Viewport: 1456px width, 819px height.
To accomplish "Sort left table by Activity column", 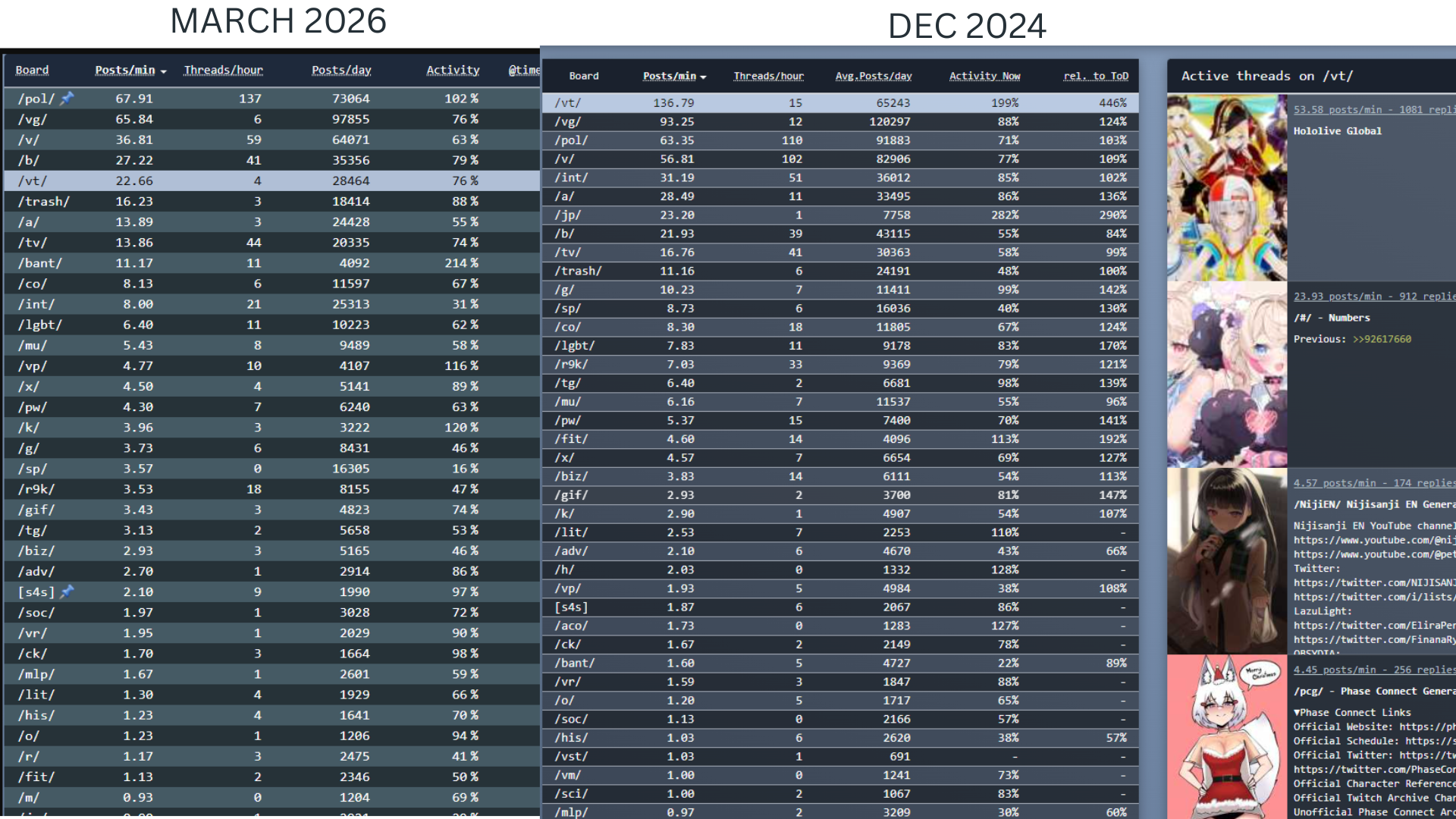I will (453, 70).
